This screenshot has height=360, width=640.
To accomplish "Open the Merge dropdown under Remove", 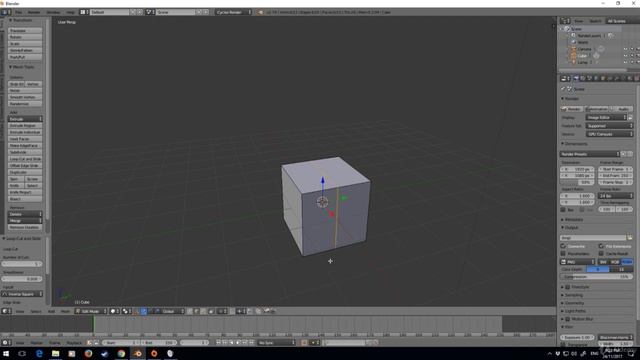I will pos(25,221).
